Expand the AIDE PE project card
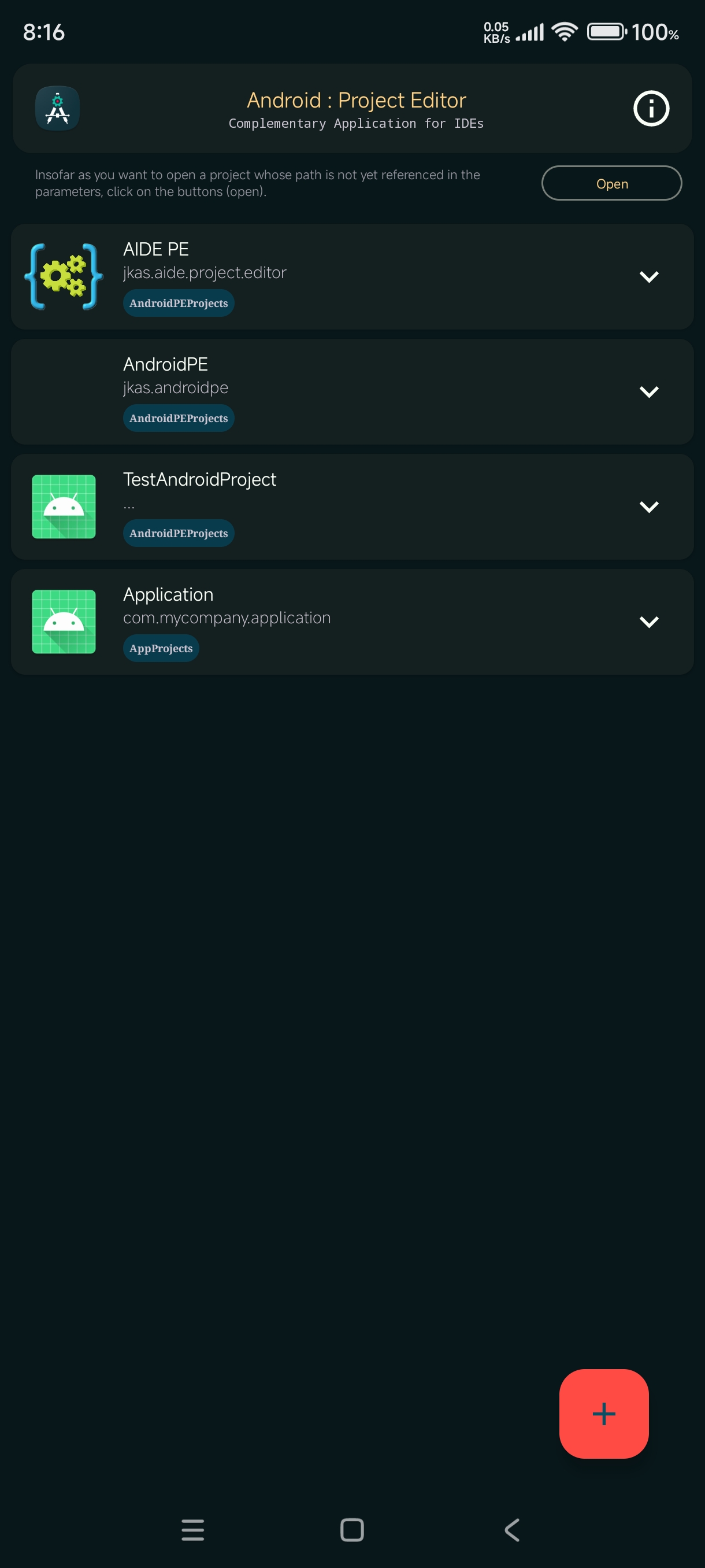Screen dimensions: 705x1568 (649, 277)
